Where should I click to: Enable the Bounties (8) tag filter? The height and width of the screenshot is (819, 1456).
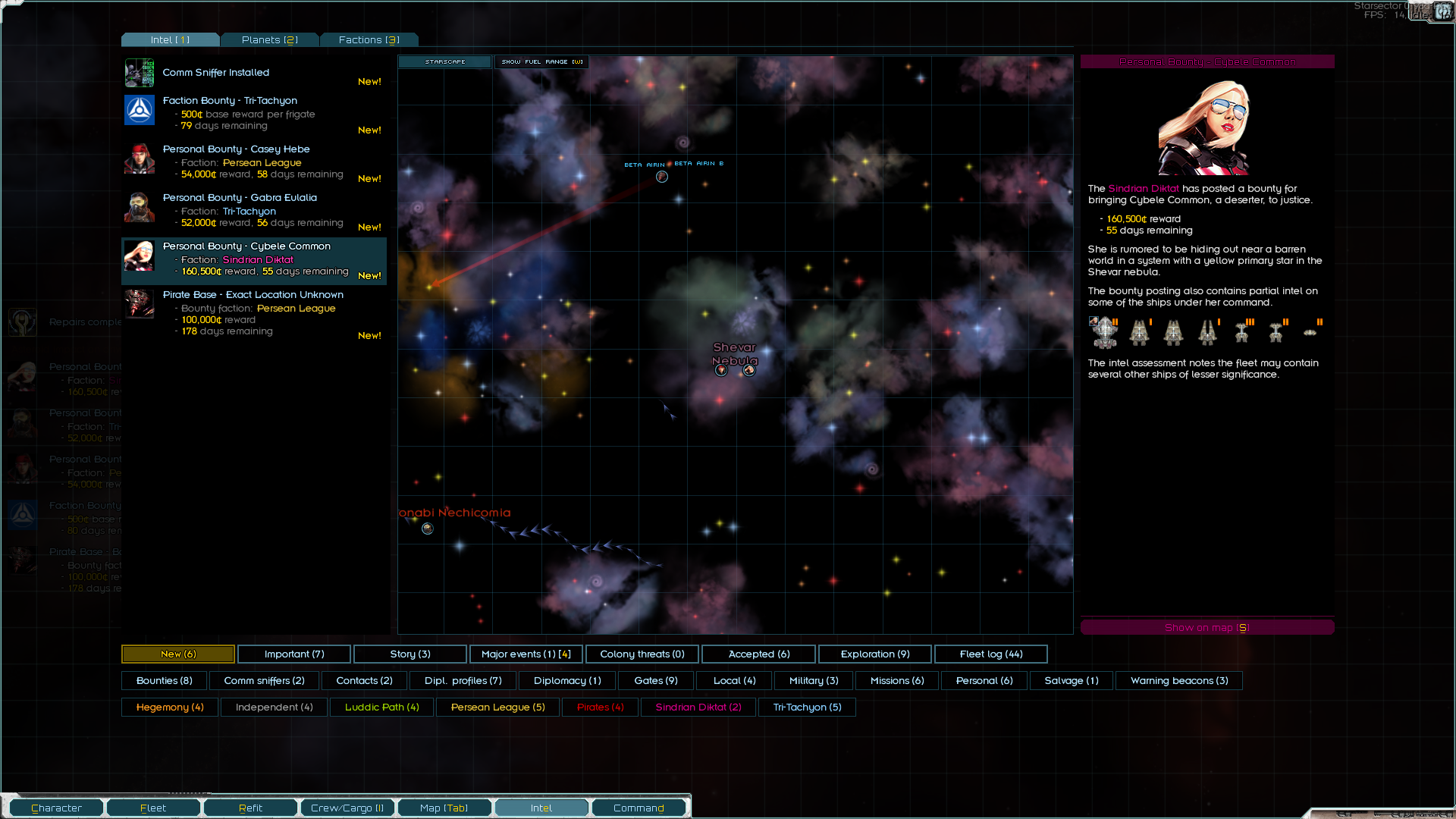tap(165, 680)
